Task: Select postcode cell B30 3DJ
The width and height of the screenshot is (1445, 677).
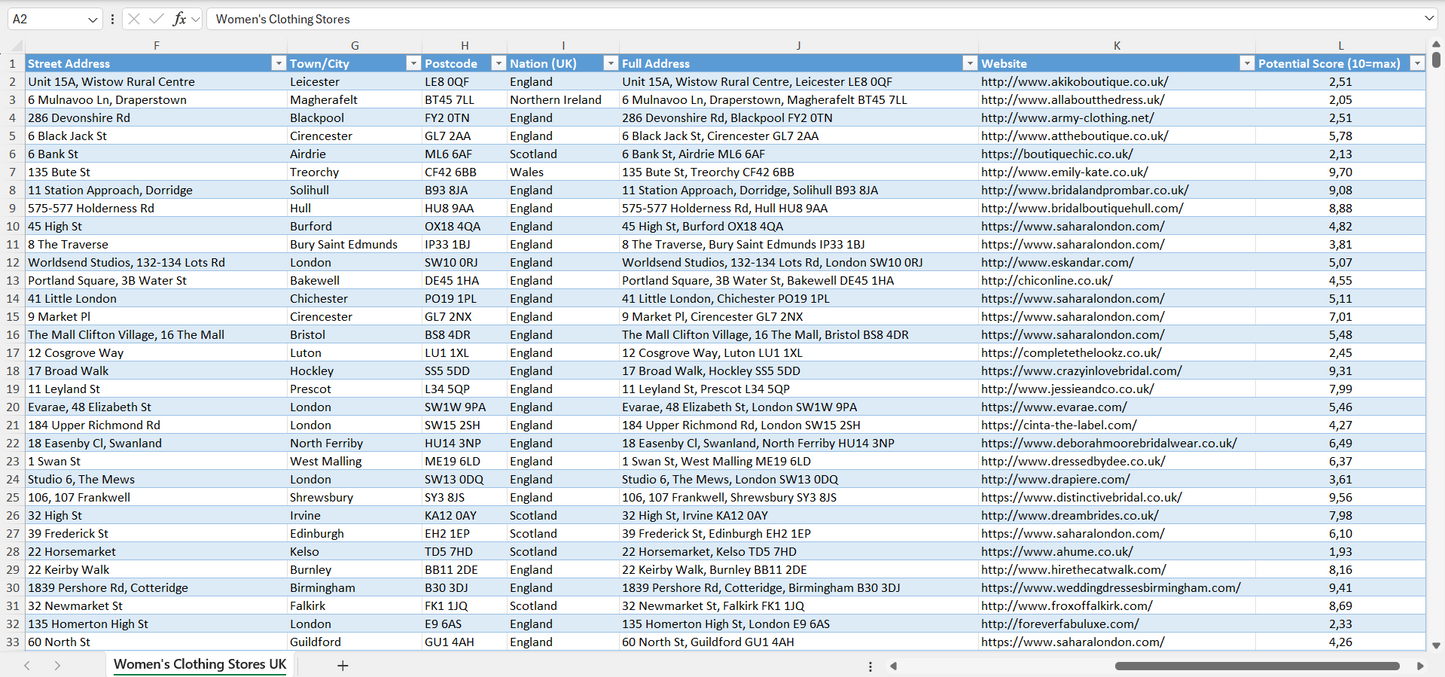Action: coord(465,588)
